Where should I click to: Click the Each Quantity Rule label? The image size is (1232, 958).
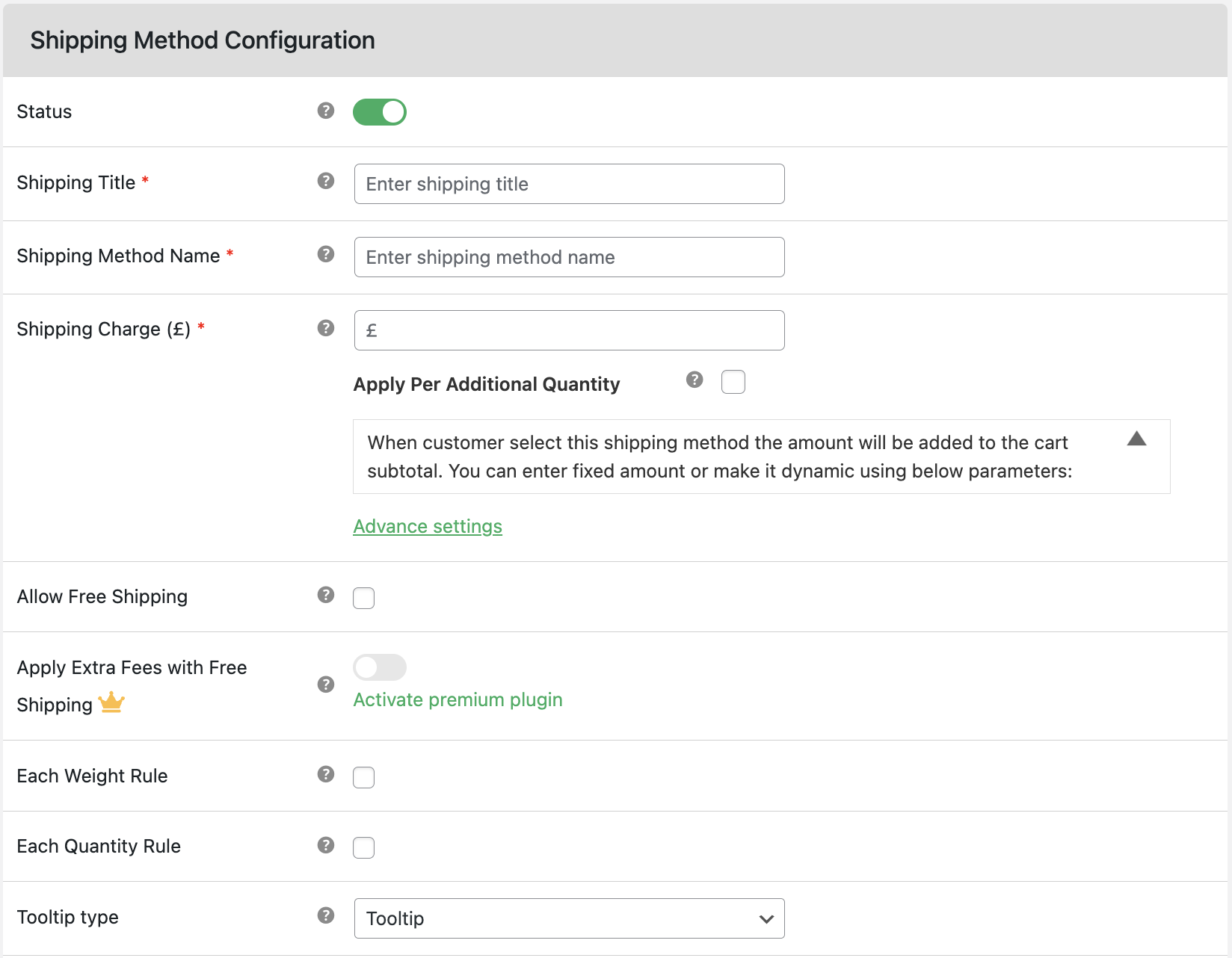coord(99,846)
